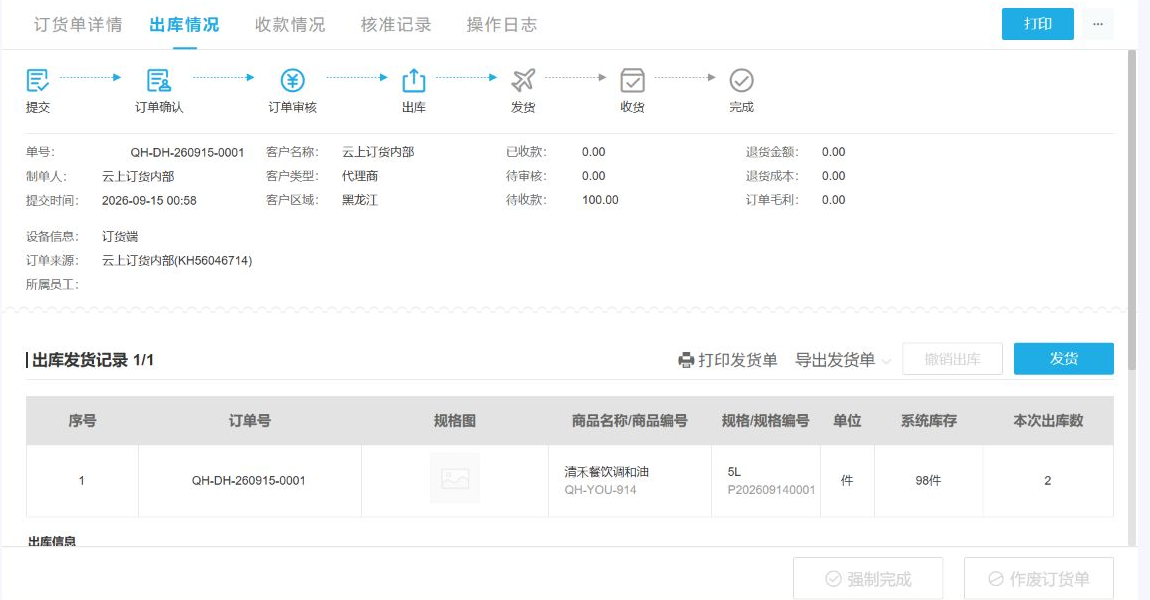Screen dimensions: 1150x600
Task: Click the 发货 airplane icon
Action: tap(523, 80)
